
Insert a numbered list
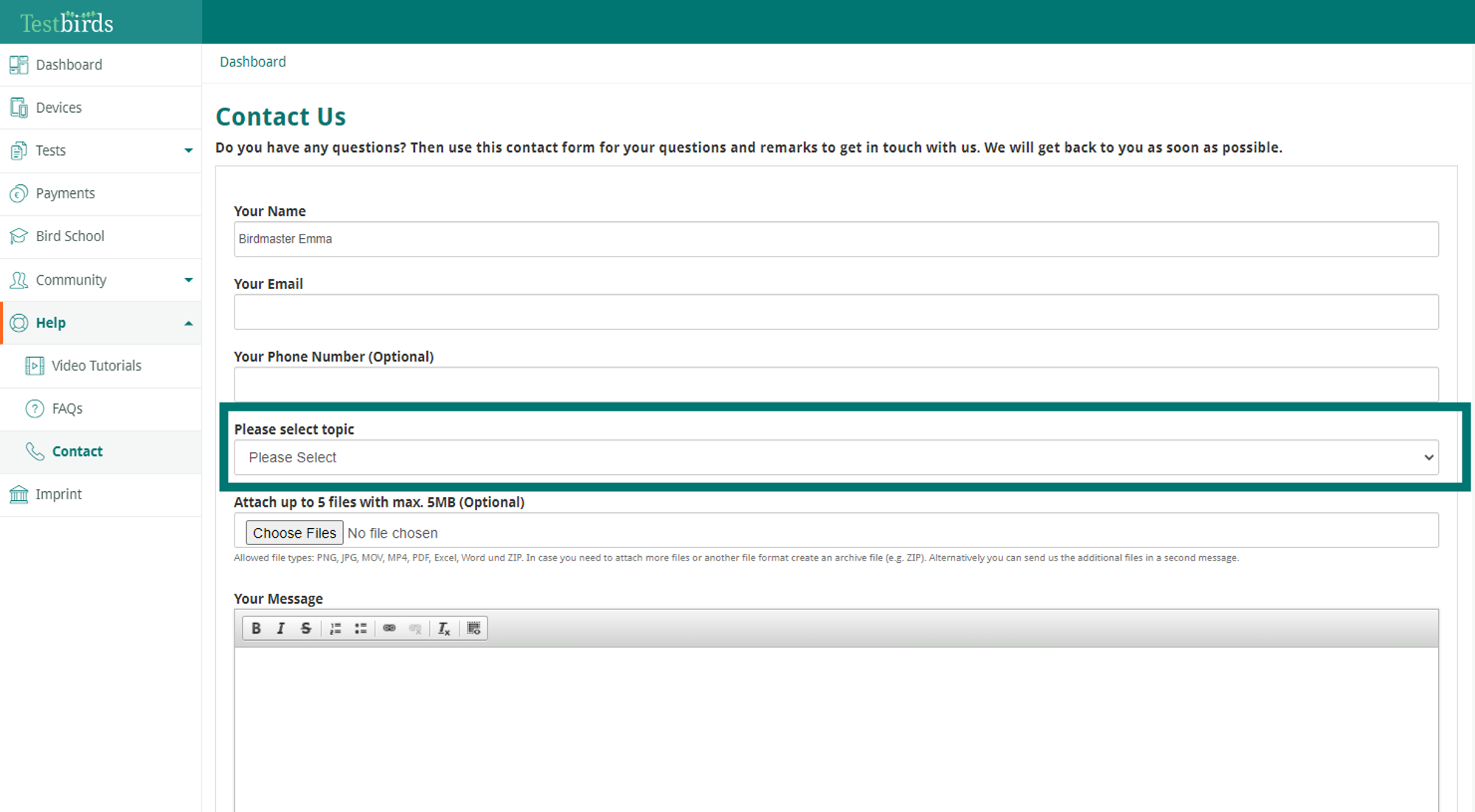click(336, 628)
